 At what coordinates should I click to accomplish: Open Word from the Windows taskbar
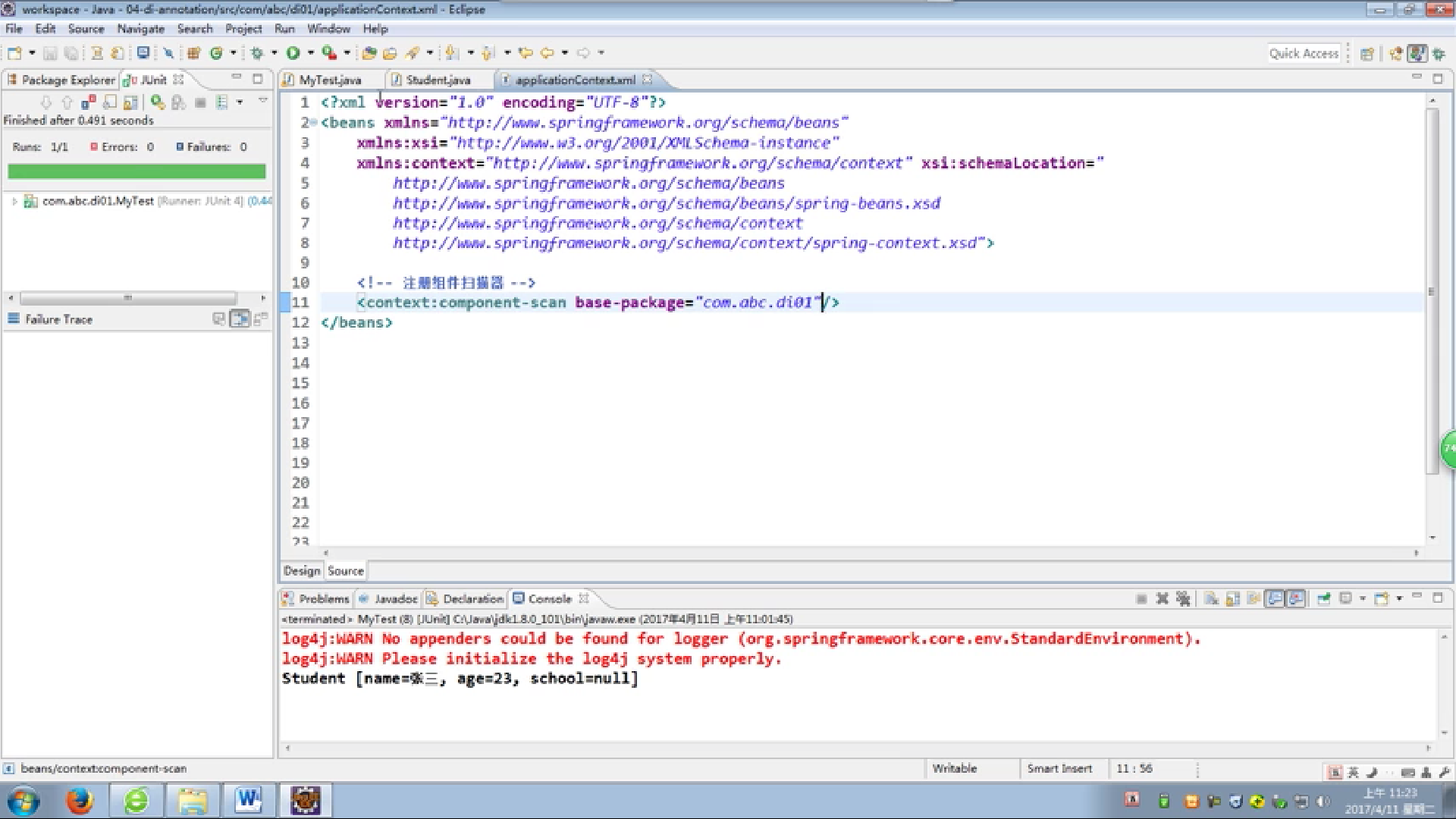[248, 801]
